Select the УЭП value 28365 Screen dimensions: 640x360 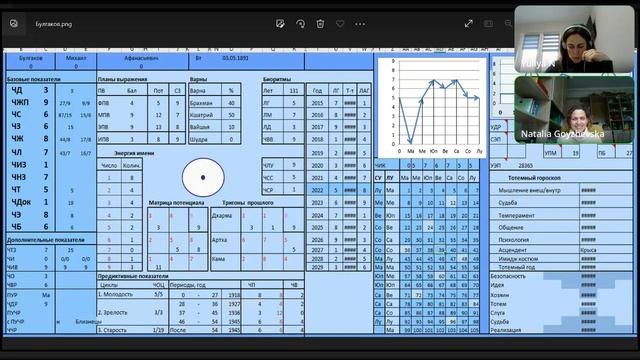click(525, 166)
